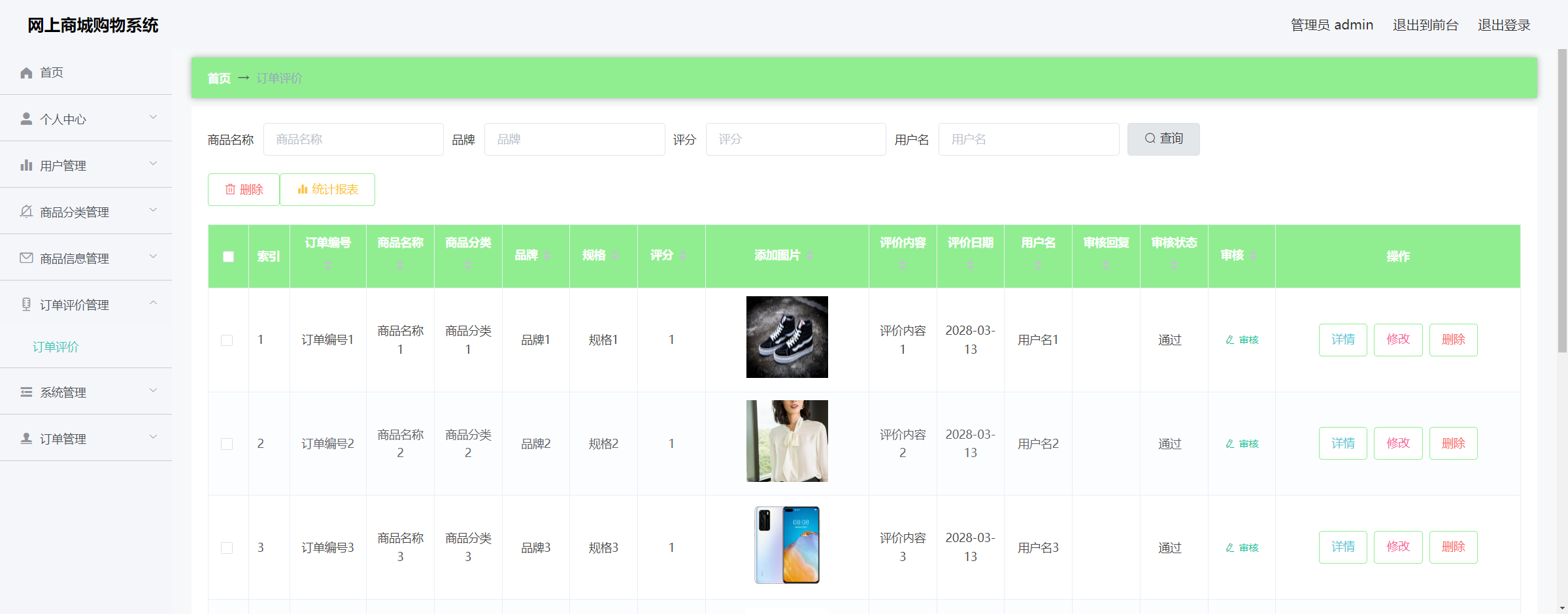Click the magnifier icon in the 查询 button
This screenshot has width=1568, height=614.
[x=1150, y=138]
